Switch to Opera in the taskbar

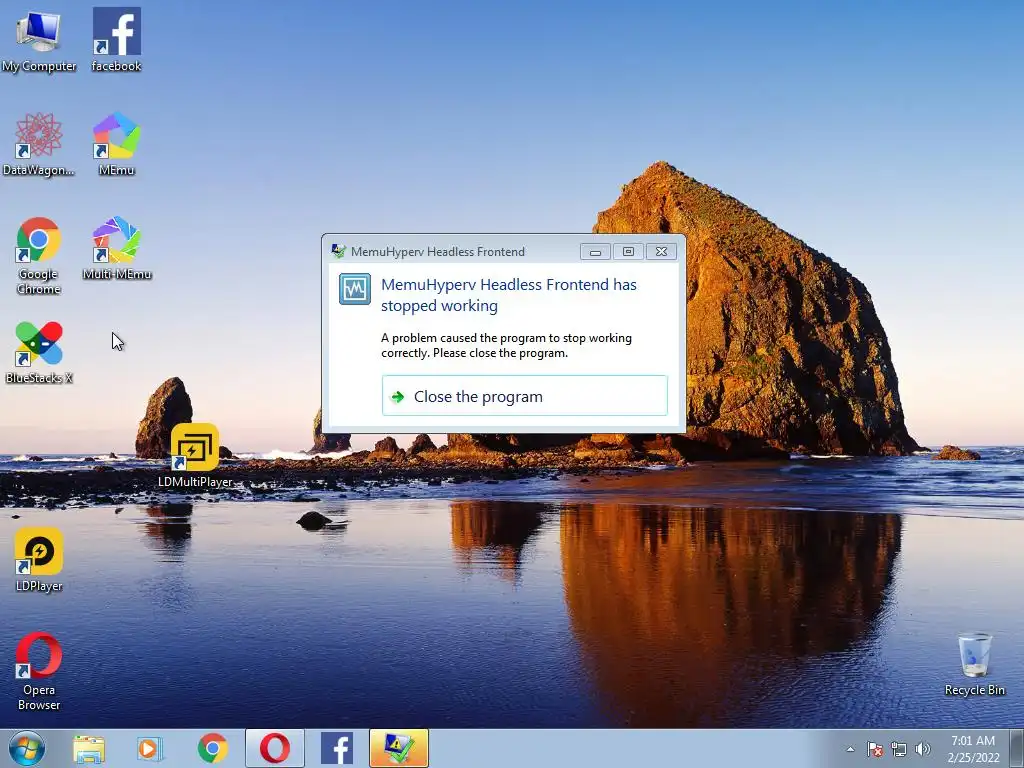275,748
